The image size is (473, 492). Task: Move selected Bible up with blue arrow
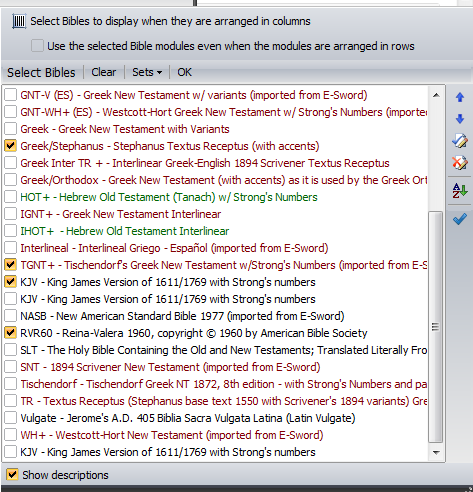coord(460,97)
